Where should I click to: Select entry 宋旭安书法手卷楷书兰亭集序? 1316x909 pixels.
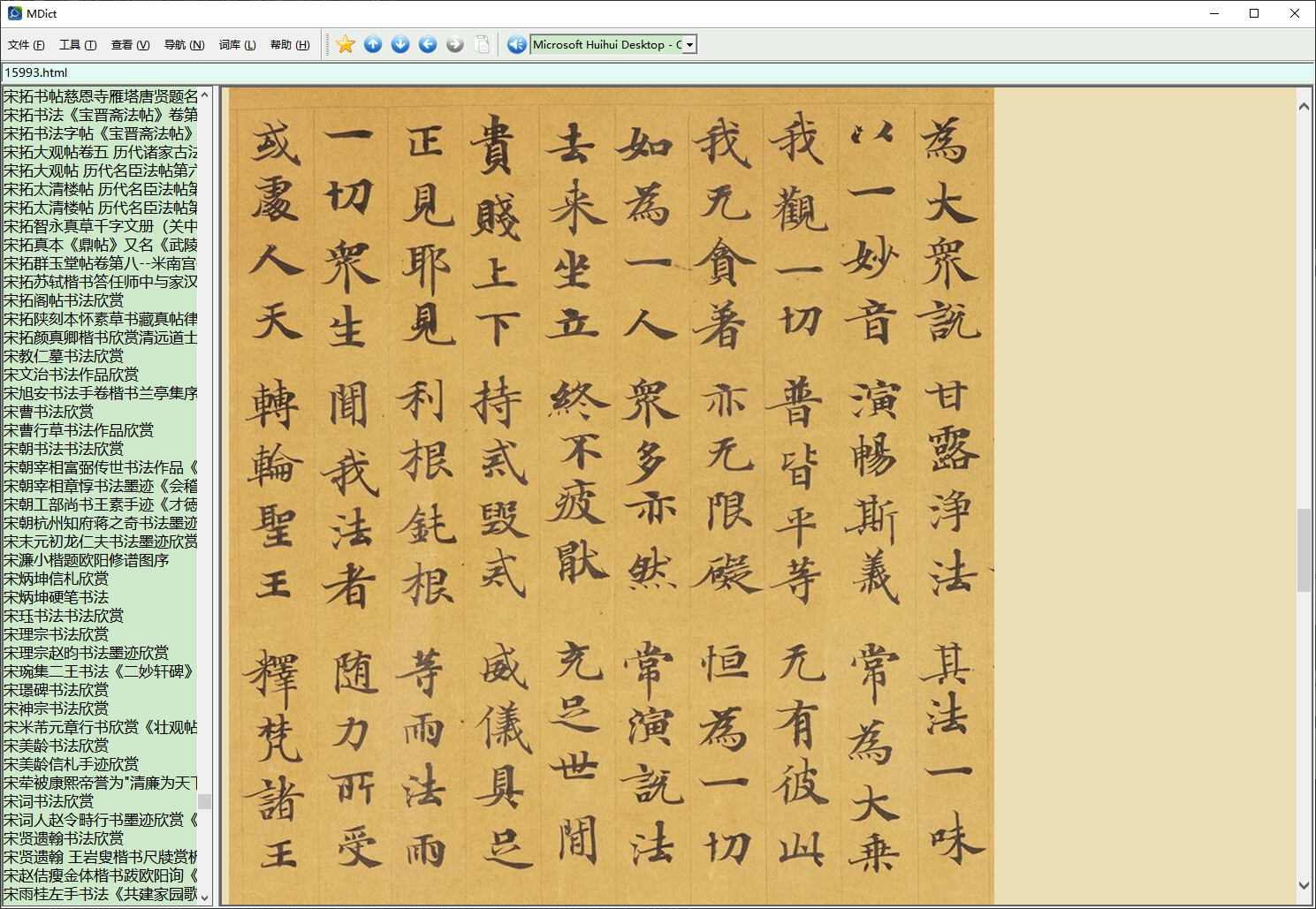pos(100,393)
